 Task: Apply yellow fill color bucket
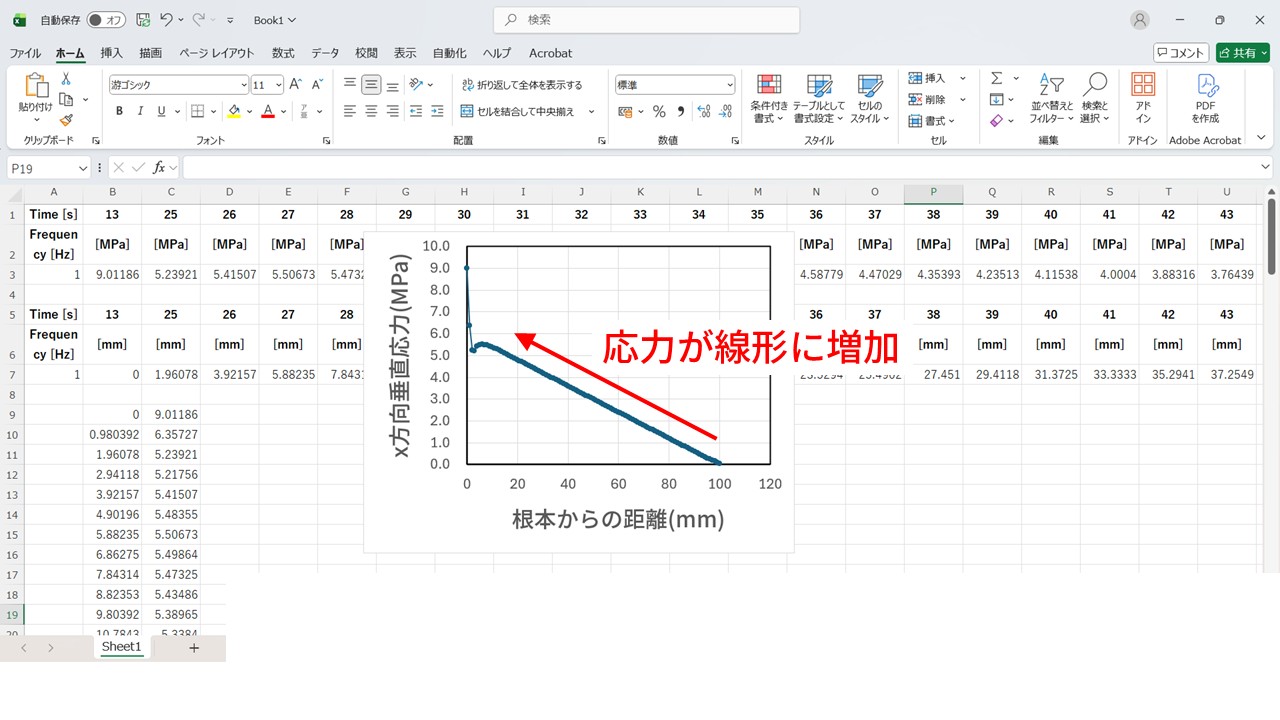point(233,111)
